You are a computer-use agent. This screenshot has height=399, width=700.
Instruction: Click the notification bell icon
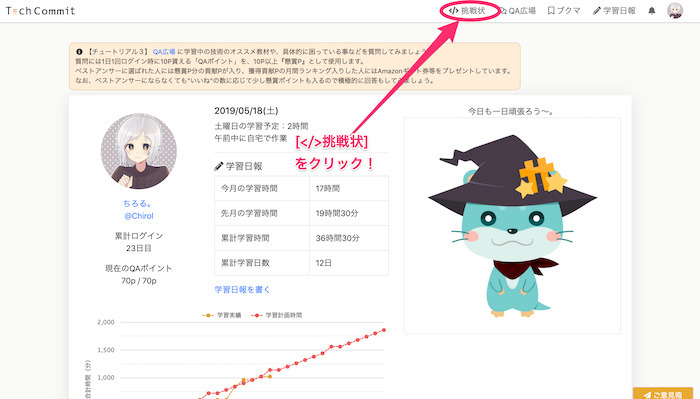point(652,11)
